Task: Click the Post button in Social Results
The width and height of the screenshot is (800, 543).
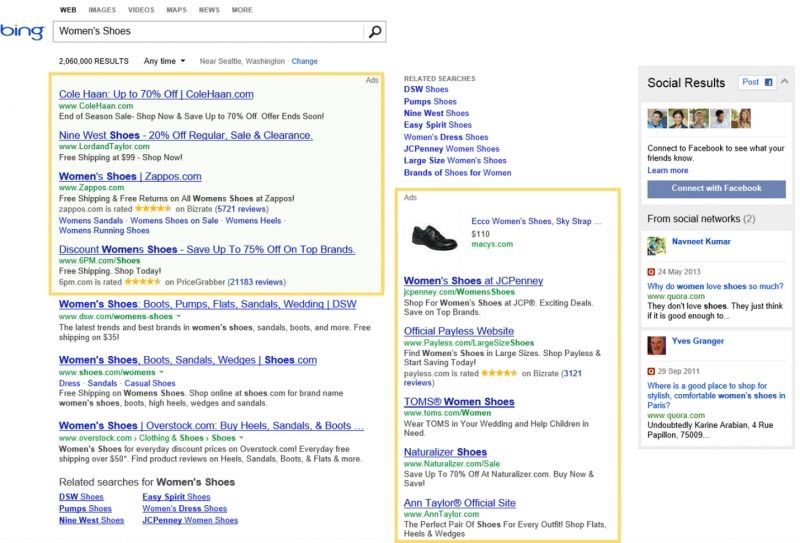Action: coord(757,82)
